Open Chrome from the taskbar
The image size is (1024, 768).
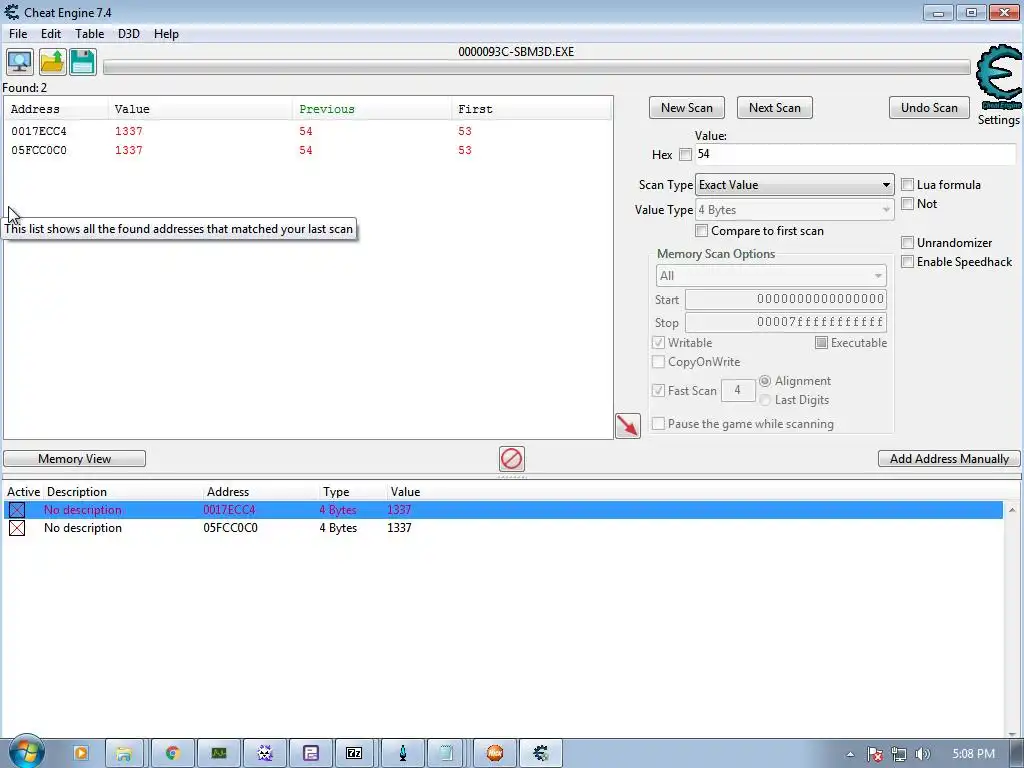(172, 753)
